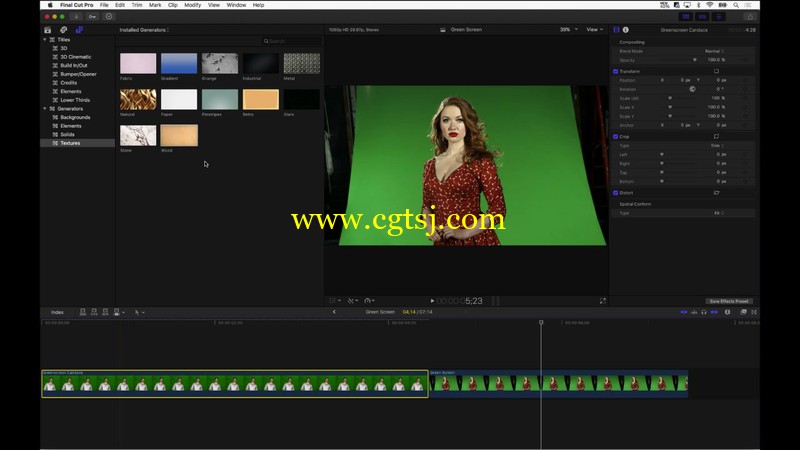Open the Blend Mode Normal dropdown

tap(714, 51)
